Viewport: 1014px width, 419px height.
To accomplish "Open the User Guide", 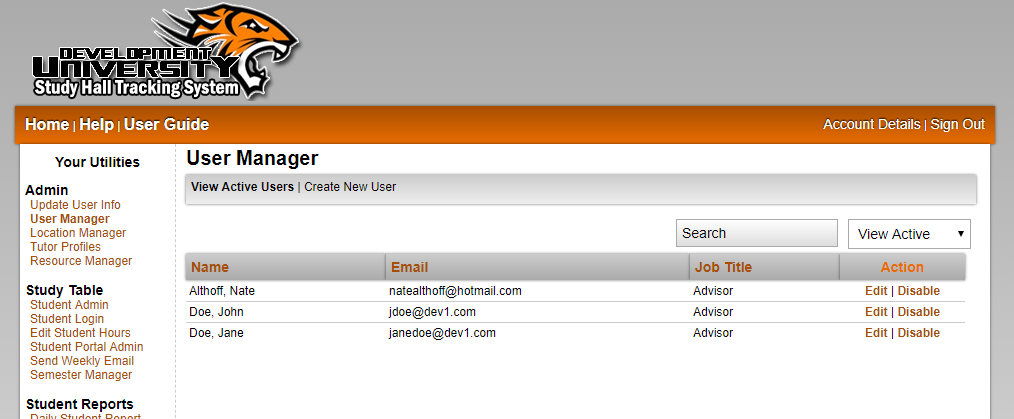I will 166,124.
